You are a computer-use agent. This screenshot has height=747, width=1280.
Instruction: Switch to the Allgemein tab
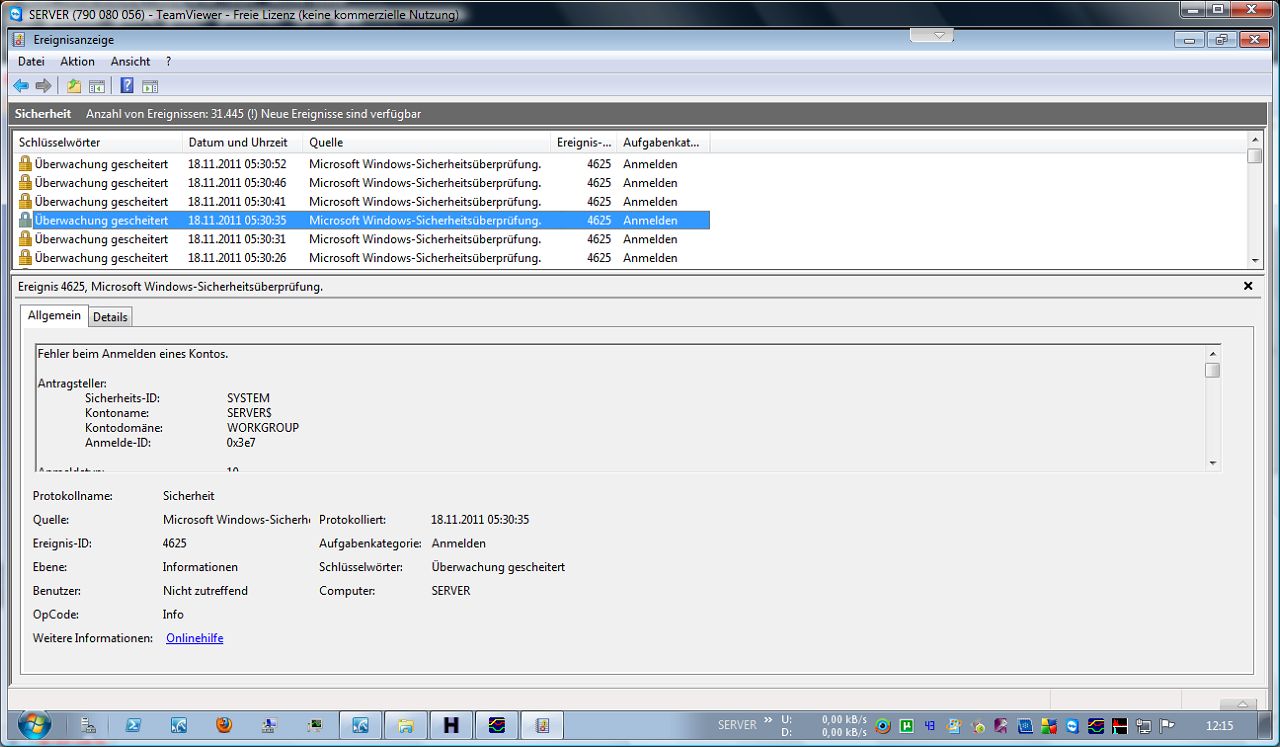coord(54,315)
